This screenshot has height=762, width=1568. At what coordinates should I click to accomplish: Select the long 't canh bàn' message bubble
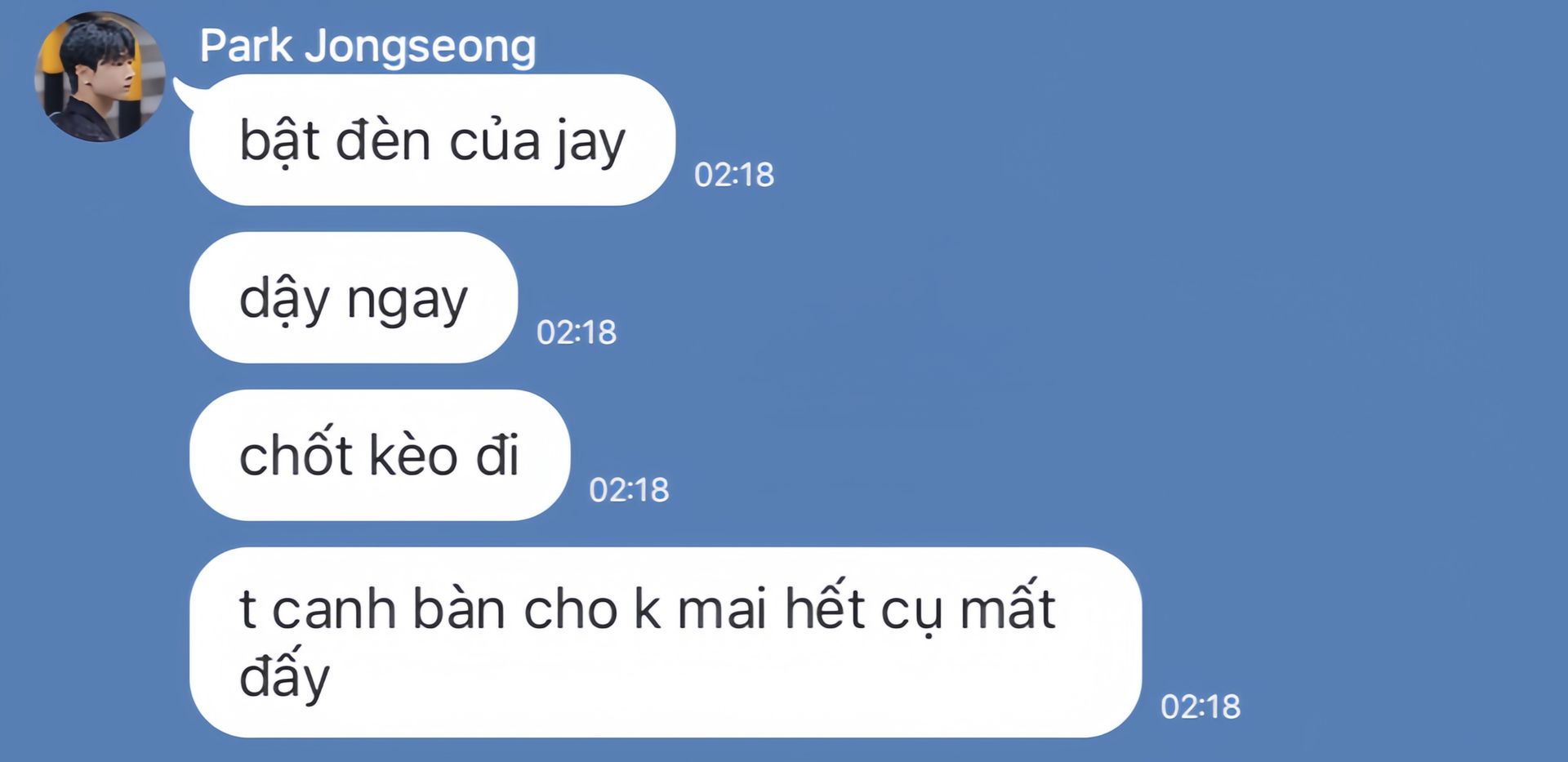tap(666, 642)
